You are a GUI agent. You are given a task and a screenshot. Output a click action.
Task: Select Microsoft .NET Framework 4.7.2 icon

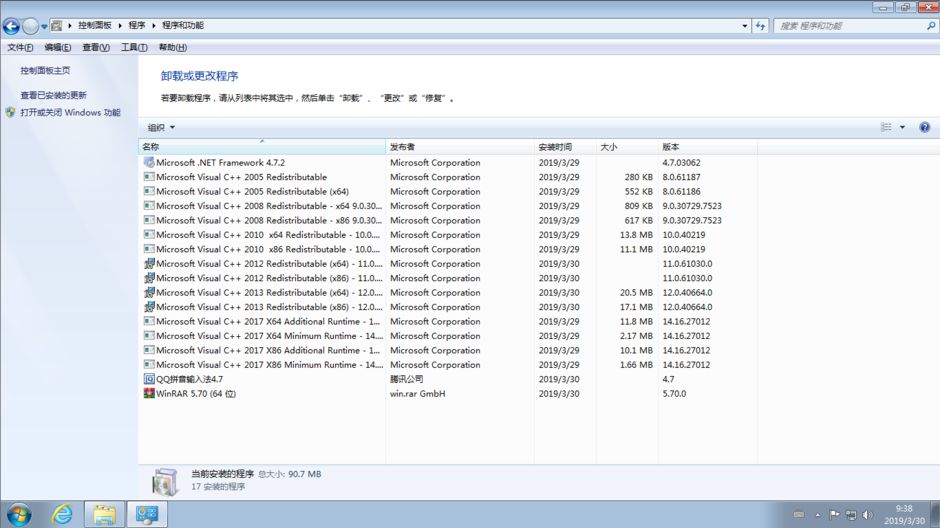point(149,162)
